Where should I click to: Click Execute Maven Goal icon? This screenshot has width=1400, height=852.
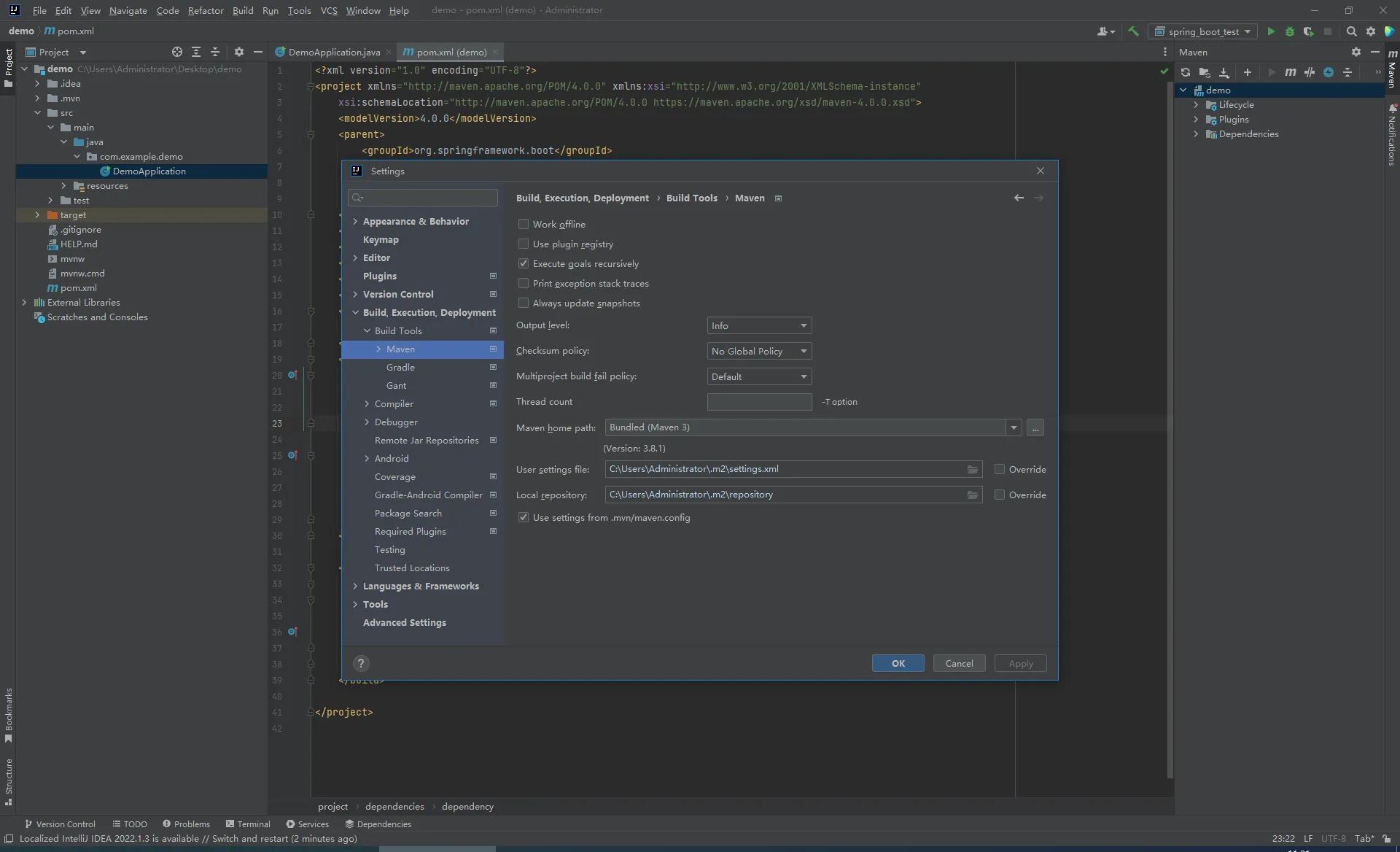[x=1290, y=72]
